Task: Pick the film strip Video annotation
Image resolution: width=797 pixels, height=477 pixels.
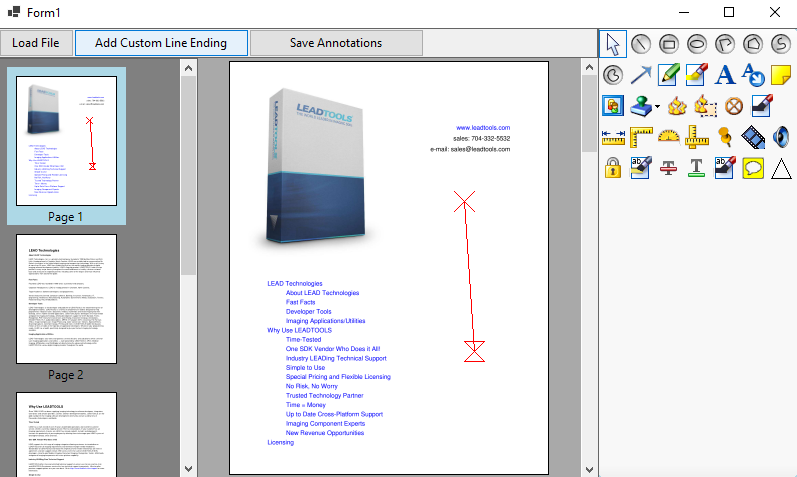Action: pos(753,137)
